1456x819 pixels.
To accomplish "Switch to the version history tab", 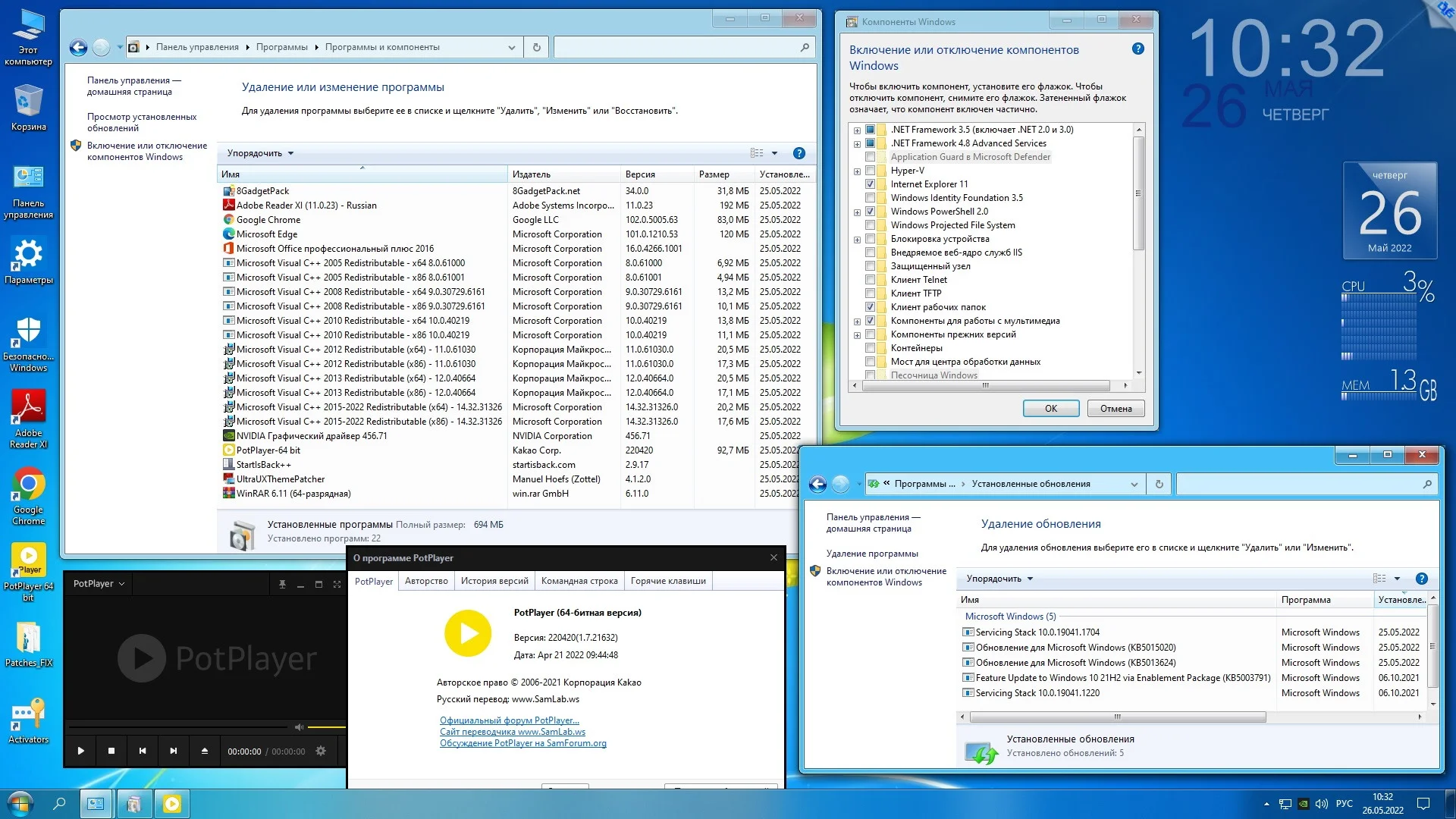I will [x=494, y=581].
